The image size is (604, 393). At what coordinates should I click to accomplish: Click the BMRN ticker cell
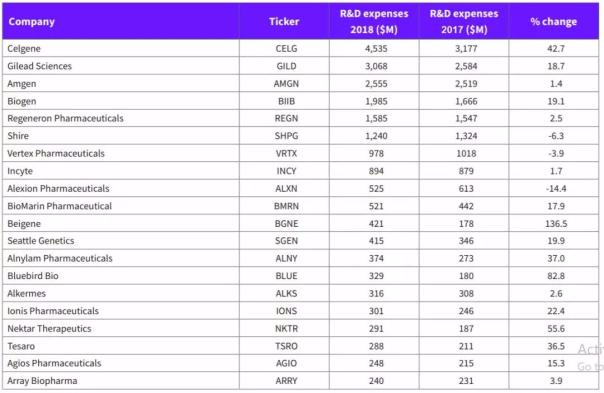[x=286, y=206]
